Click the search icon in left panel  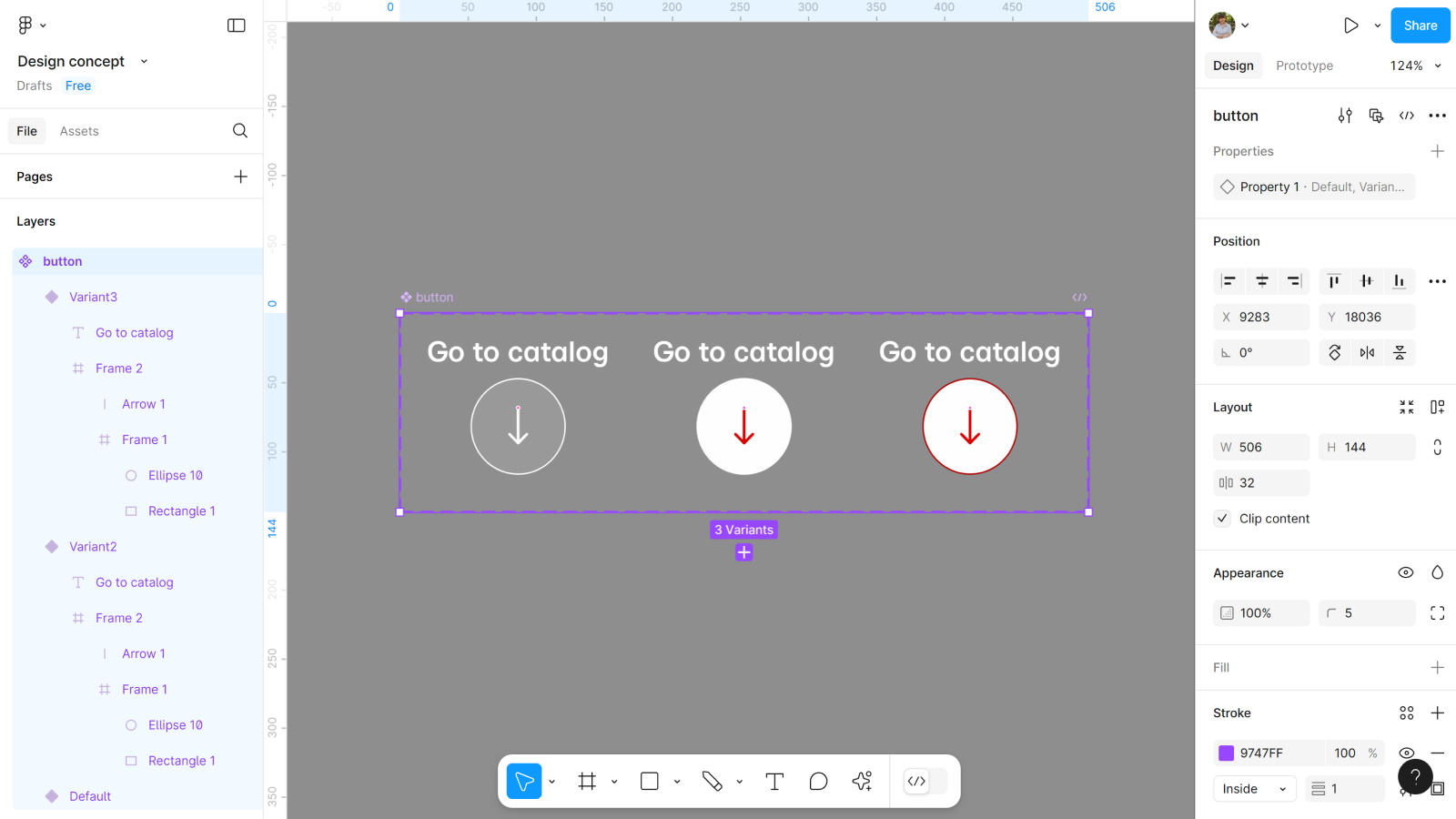coord(240,131)
